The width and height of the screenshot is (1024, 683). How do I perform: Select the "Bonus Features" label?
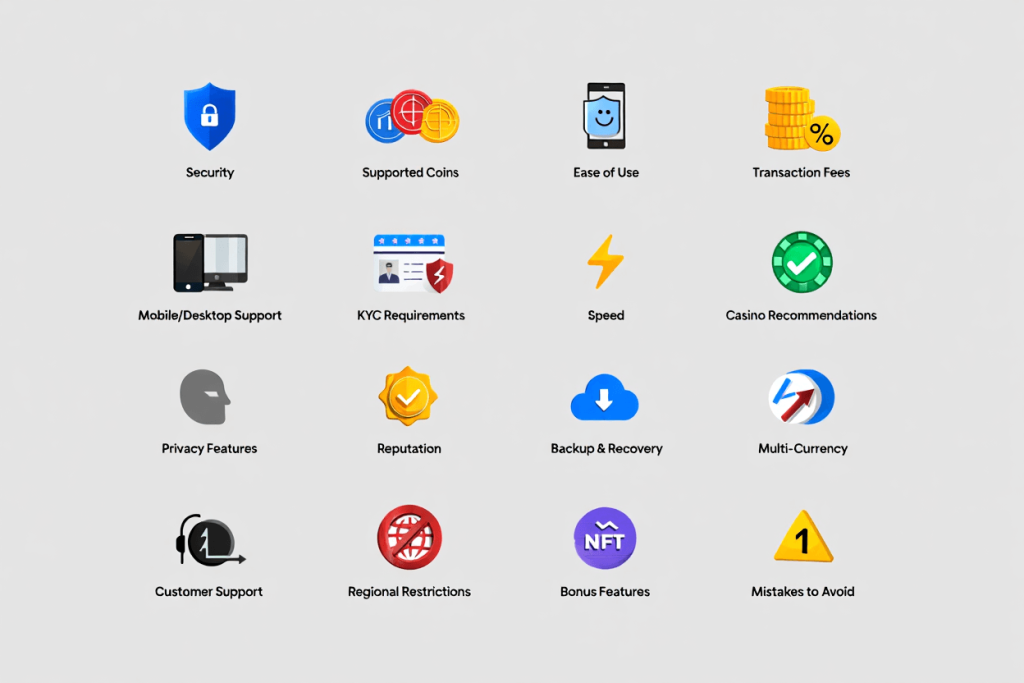click(x=605, y=592)
